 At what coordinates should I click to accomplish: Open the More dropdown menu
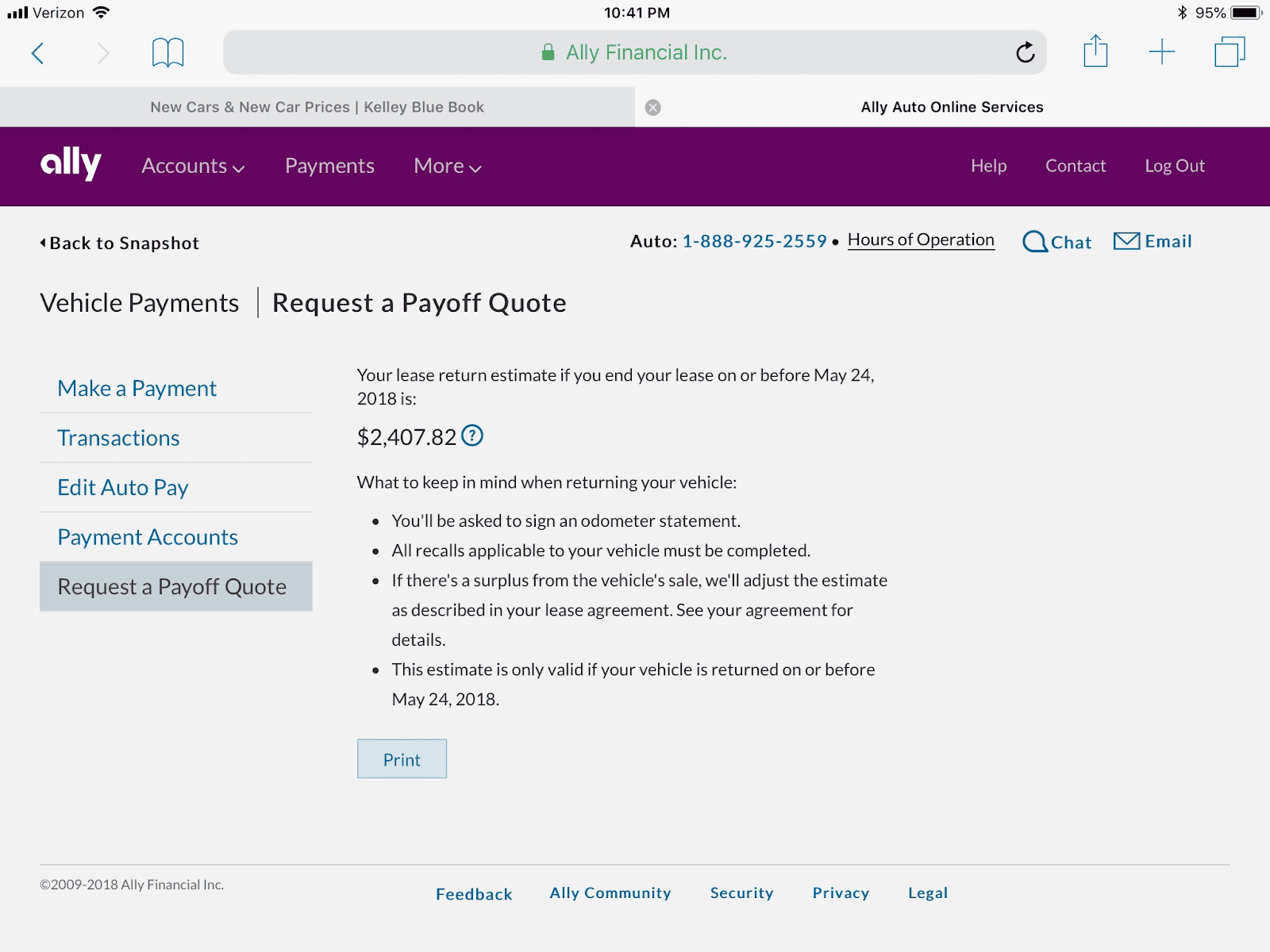446,167
